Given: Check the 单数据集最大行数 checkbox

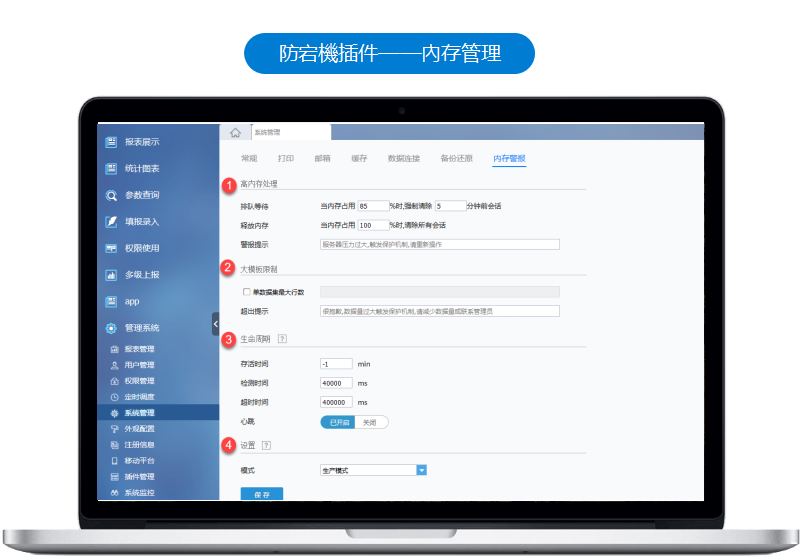Looking at the screenshot, I should click(246, 292).
